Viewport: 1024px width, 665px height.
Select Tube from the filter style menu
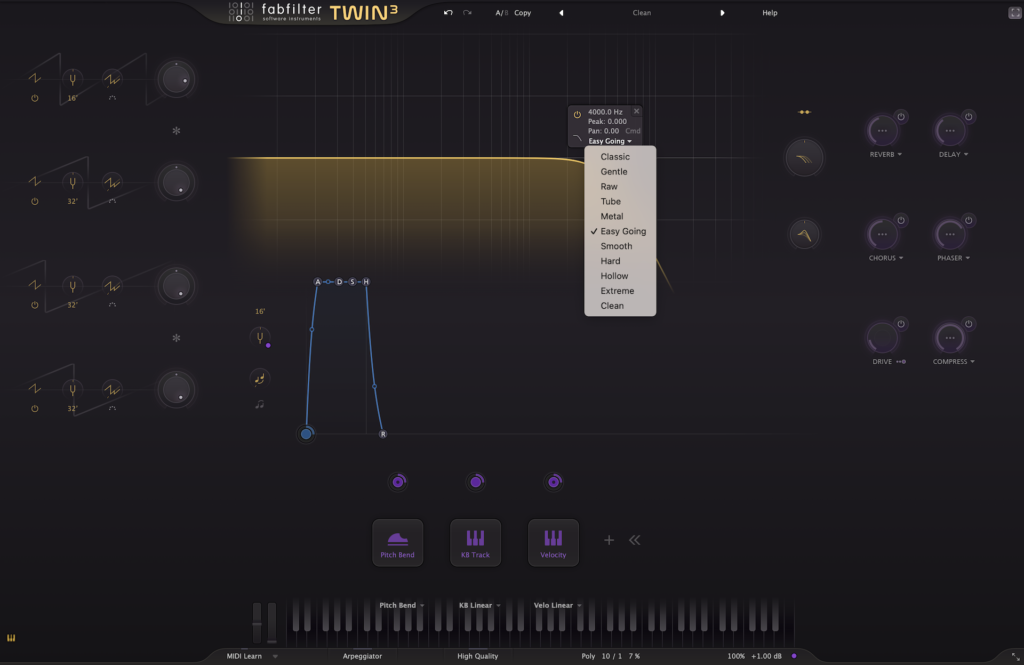click(610, 201)
